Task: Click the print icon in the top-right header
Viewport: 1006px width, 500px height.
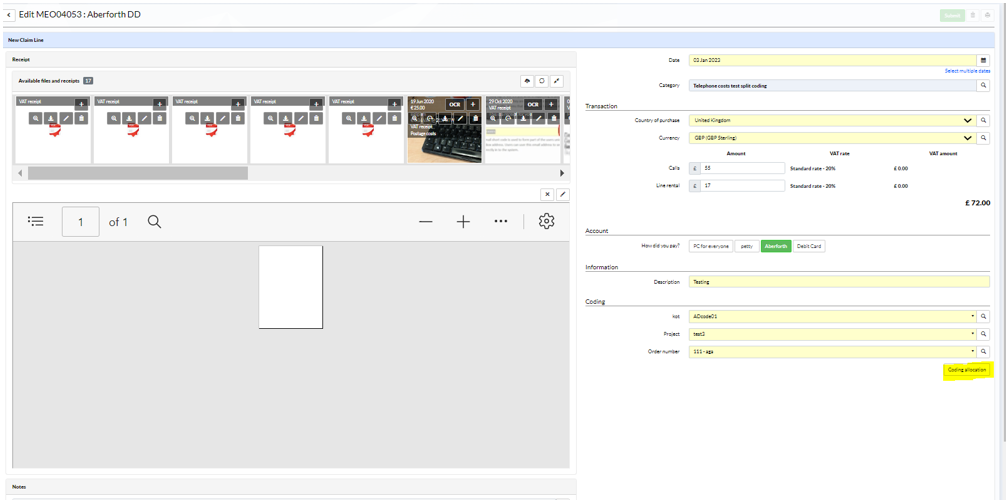Action: 988,15
